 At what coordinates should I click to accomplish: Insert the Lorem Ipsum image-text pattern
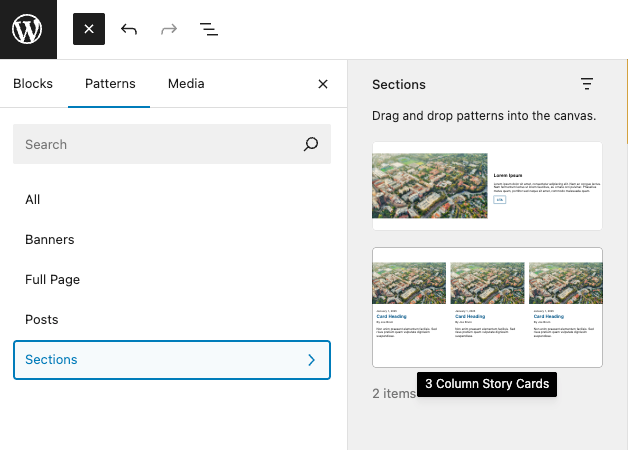click(x=487, y=186)
